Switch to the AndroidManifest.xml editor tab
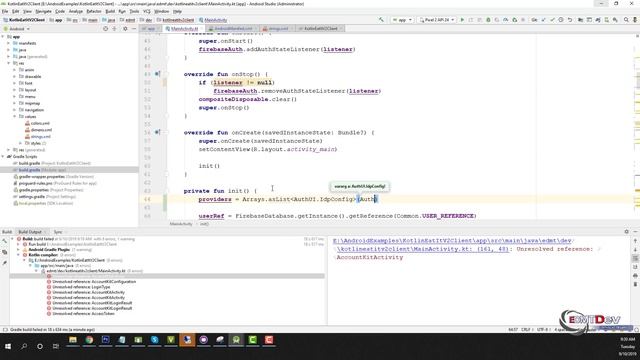640x360 pixels. click(x=233, y=29)
